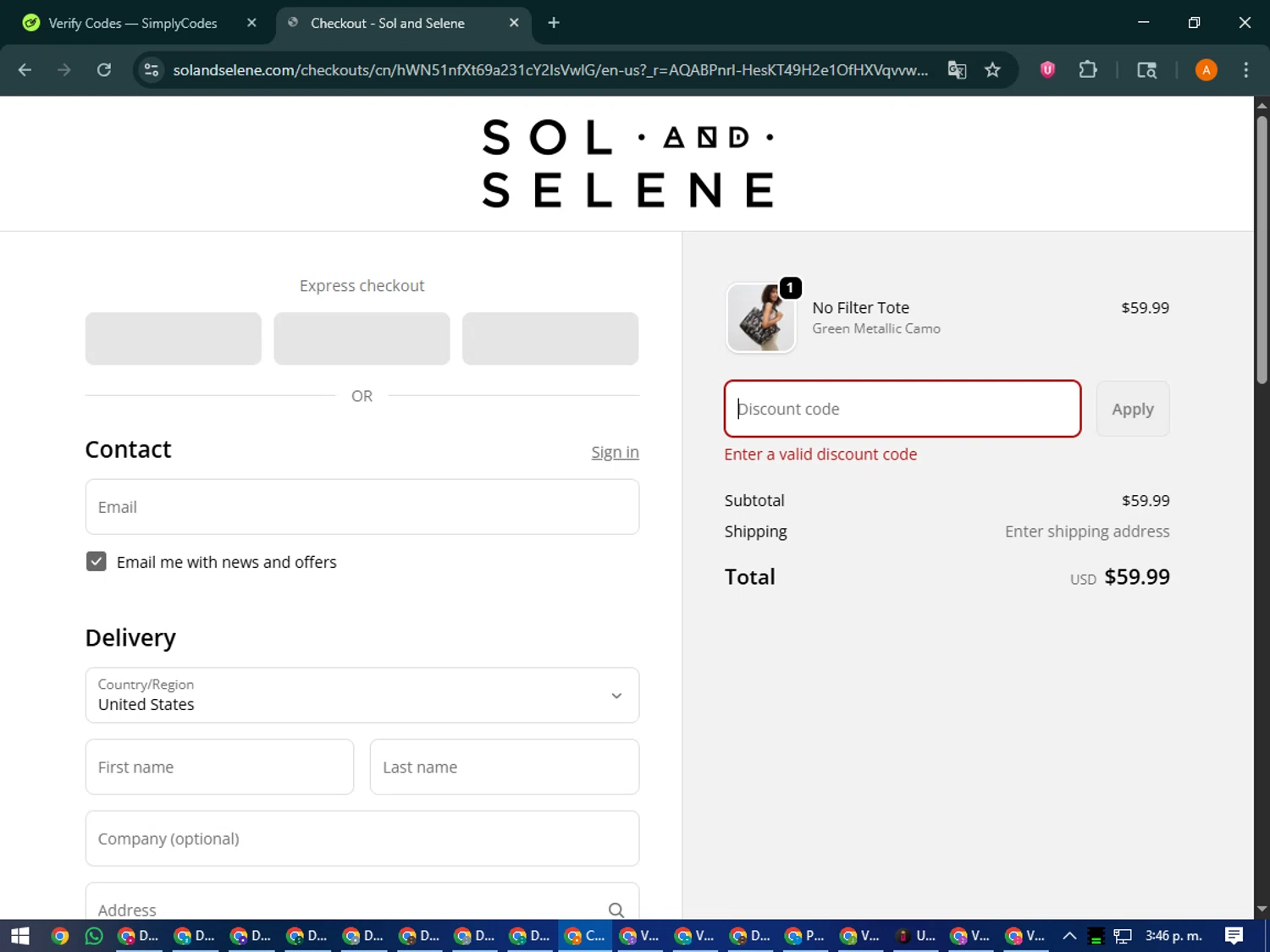1270x952 pixels.
Task: Open the pinned Chrome icon beside Start
Action: pyautogui.click(x=59, y=935)
